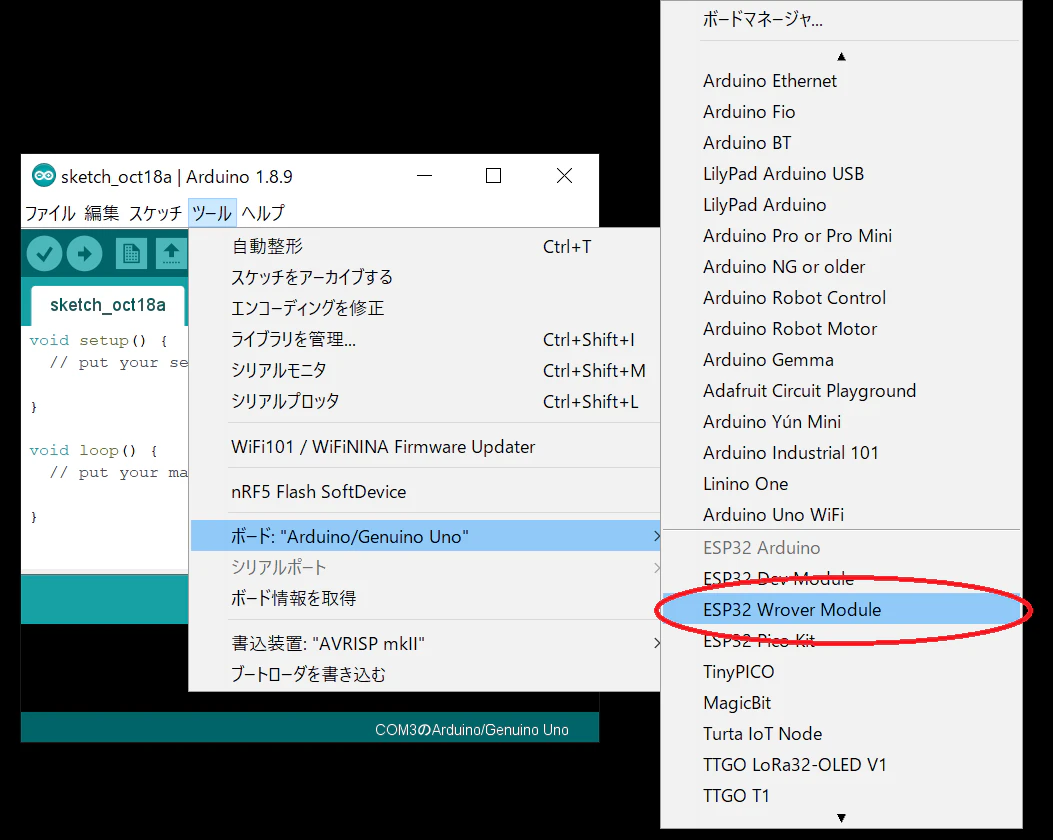Select LilyPad Arduino USB board
Viewport: 1053px width, 840px height.
pyautogui.click(x=841, y=173)
